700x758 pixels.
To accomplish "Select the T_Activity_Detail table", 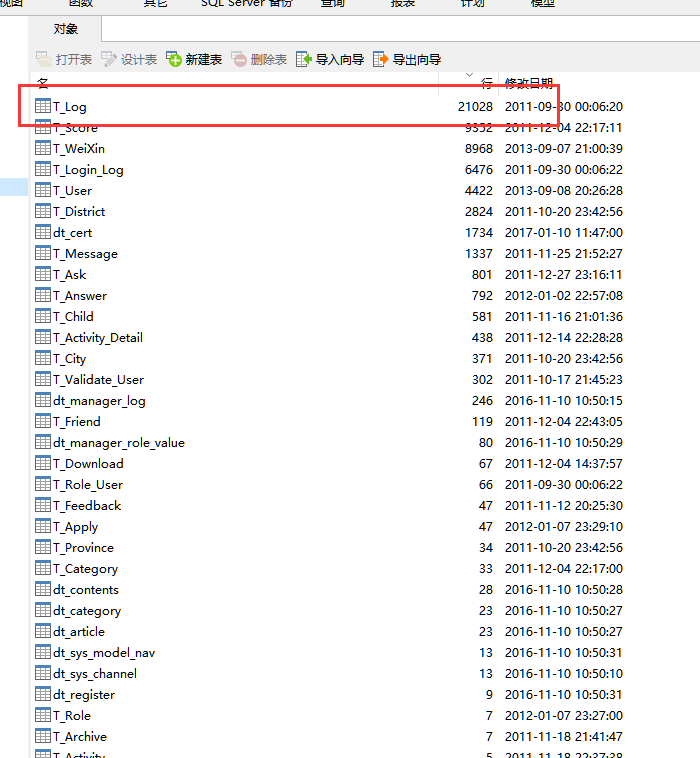I will pyautogui.click(x=97, y=337).
